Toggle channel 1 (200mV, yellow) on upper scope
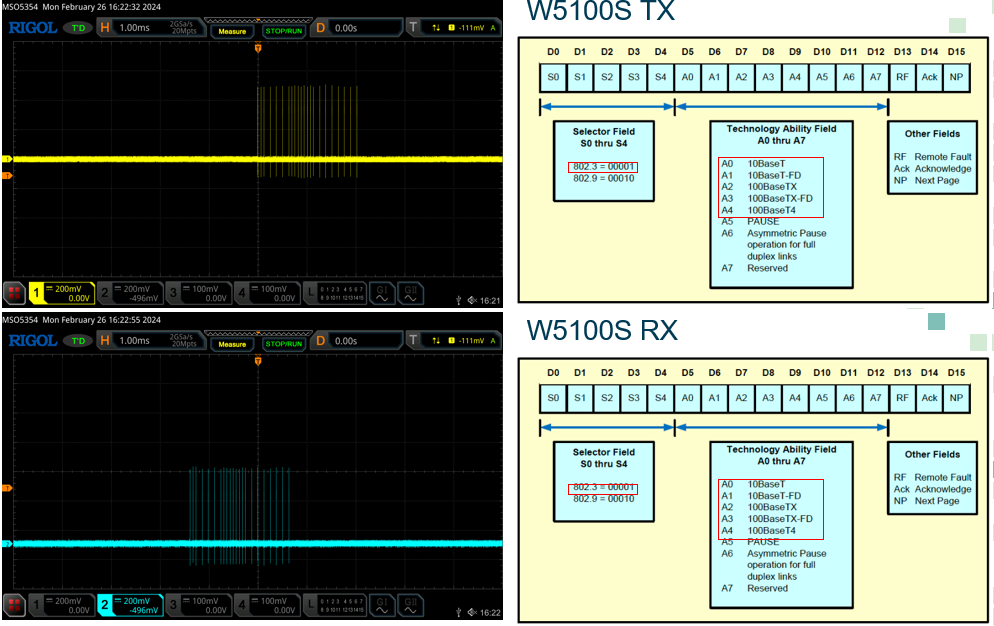The width and height of the screenshot is (994, 626). point(61,293)
